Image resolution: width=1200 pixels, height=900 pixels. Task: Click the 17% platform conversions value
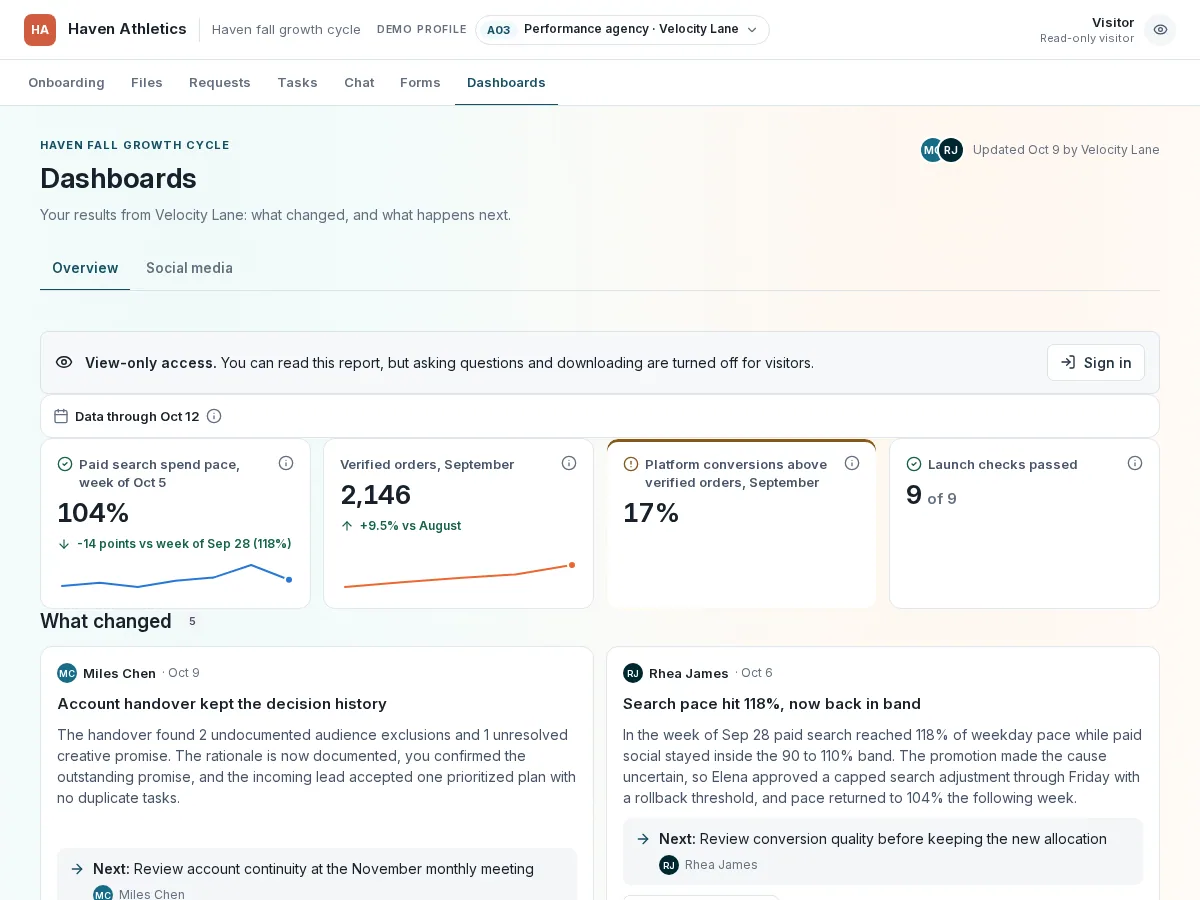[651, 513]
